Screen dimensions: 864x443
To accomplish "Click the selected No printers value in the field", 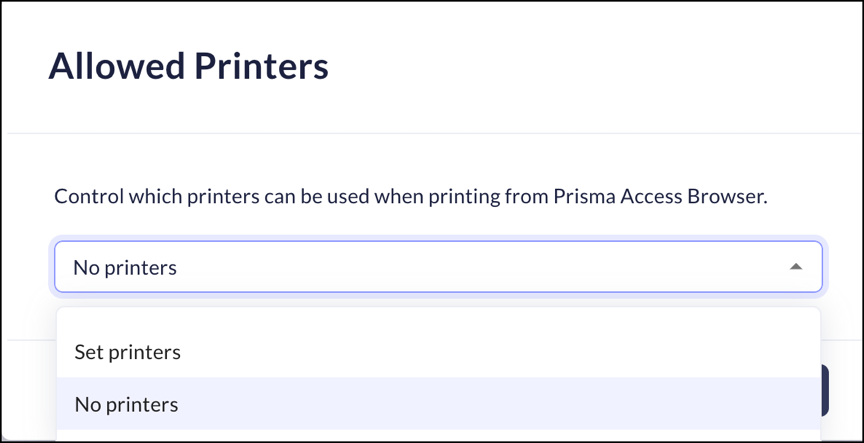I will pyautogui.click(x=125, y=267).
